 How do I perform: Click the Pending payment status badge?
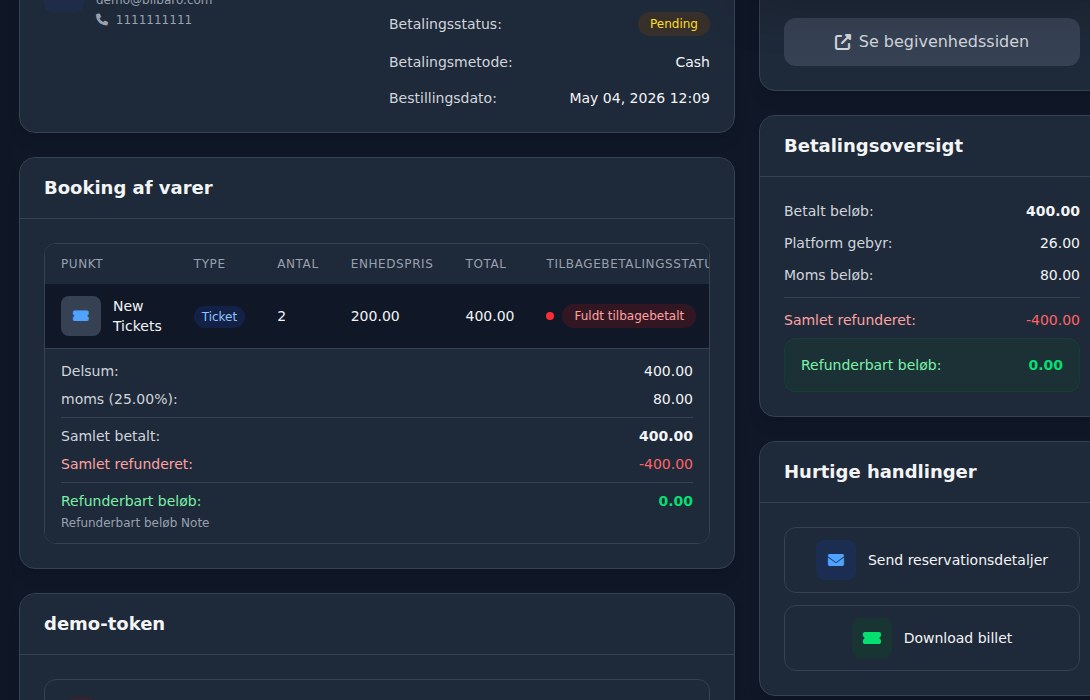point(674,24)
